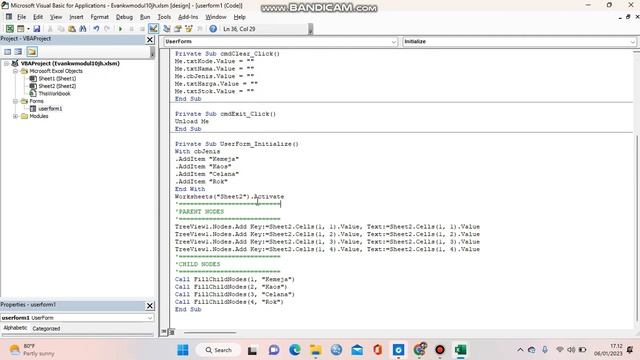Click View Code icon in Project panel
Image resolution: width=640 pixels, height=360 pixels.
pyautogui.click(x=7, y=51)
